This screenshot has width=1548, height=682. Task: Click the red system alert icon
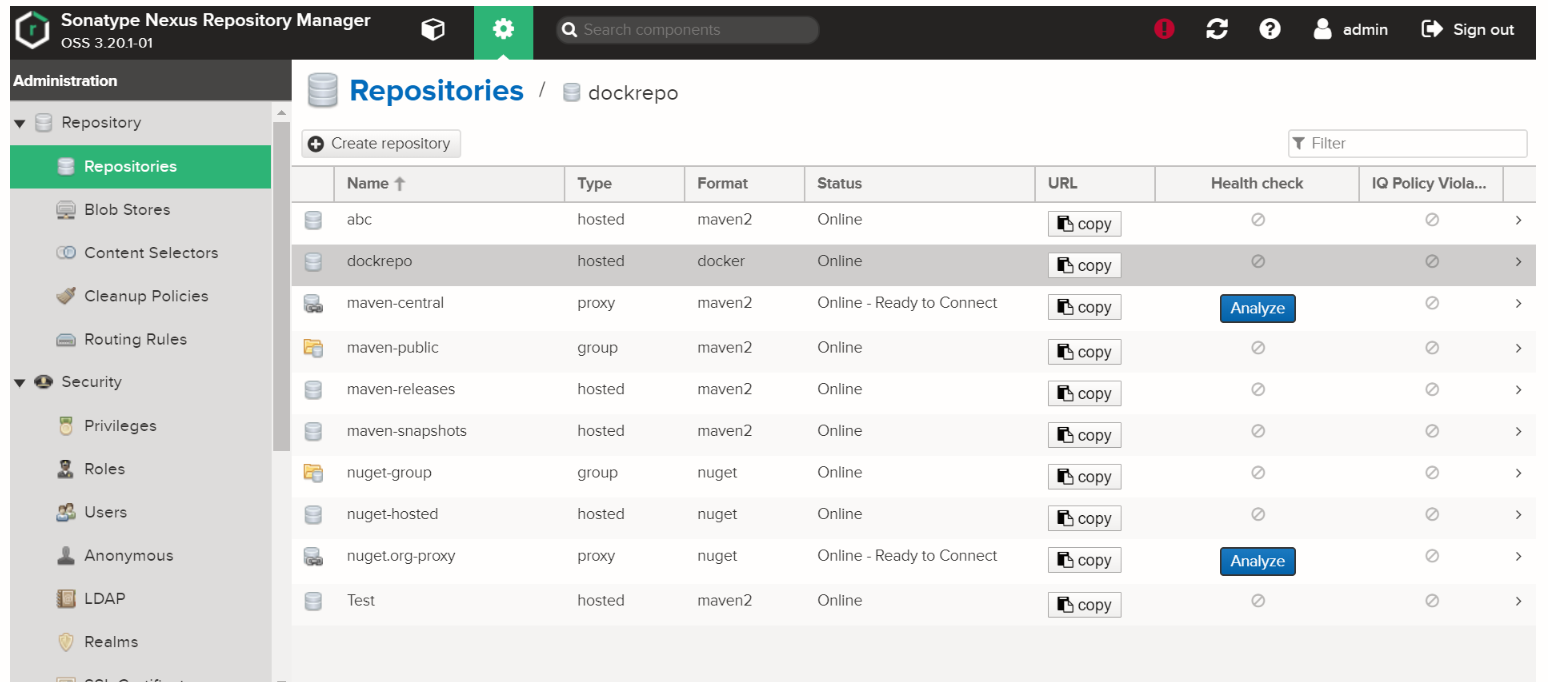coord(1164,30)
